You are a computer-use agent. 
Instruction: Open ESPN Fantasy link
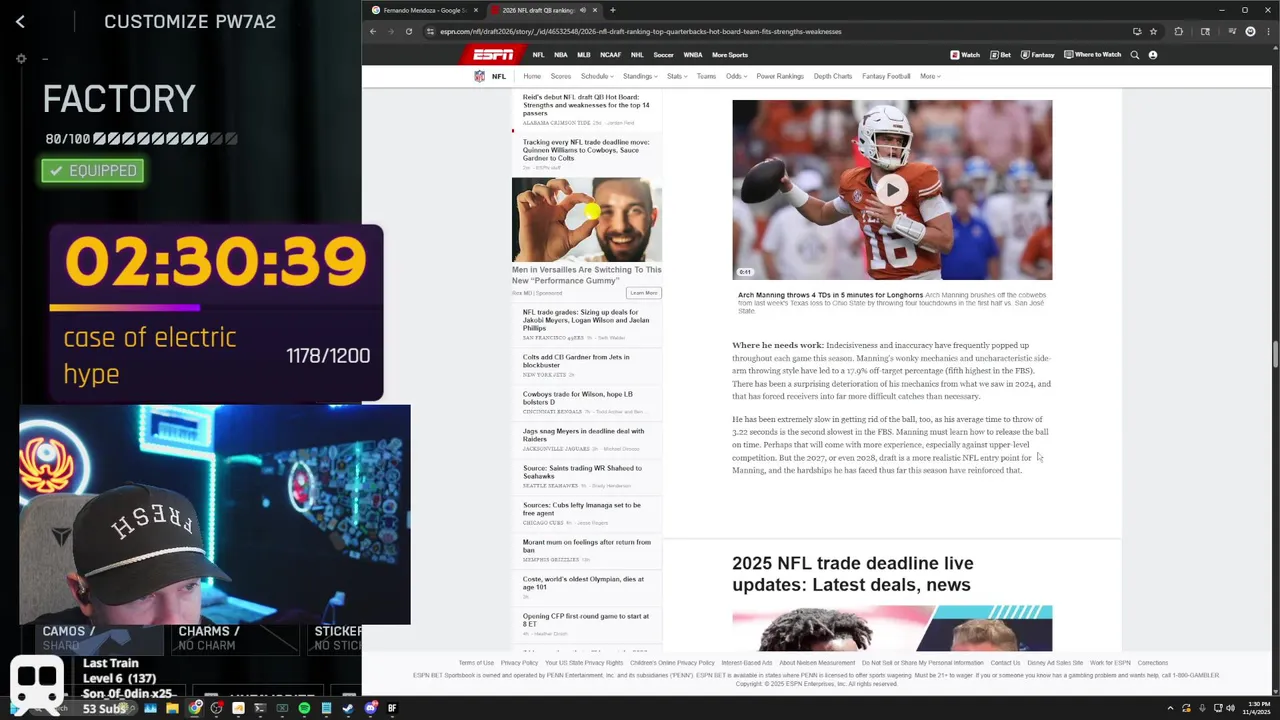[x=1037, y=55]
